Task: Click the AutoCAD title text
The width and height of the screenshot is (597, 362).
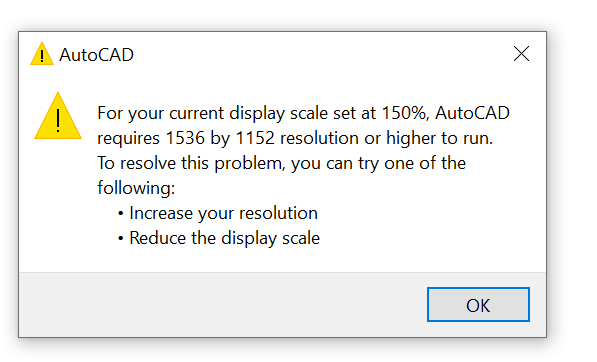Action: 96,55
